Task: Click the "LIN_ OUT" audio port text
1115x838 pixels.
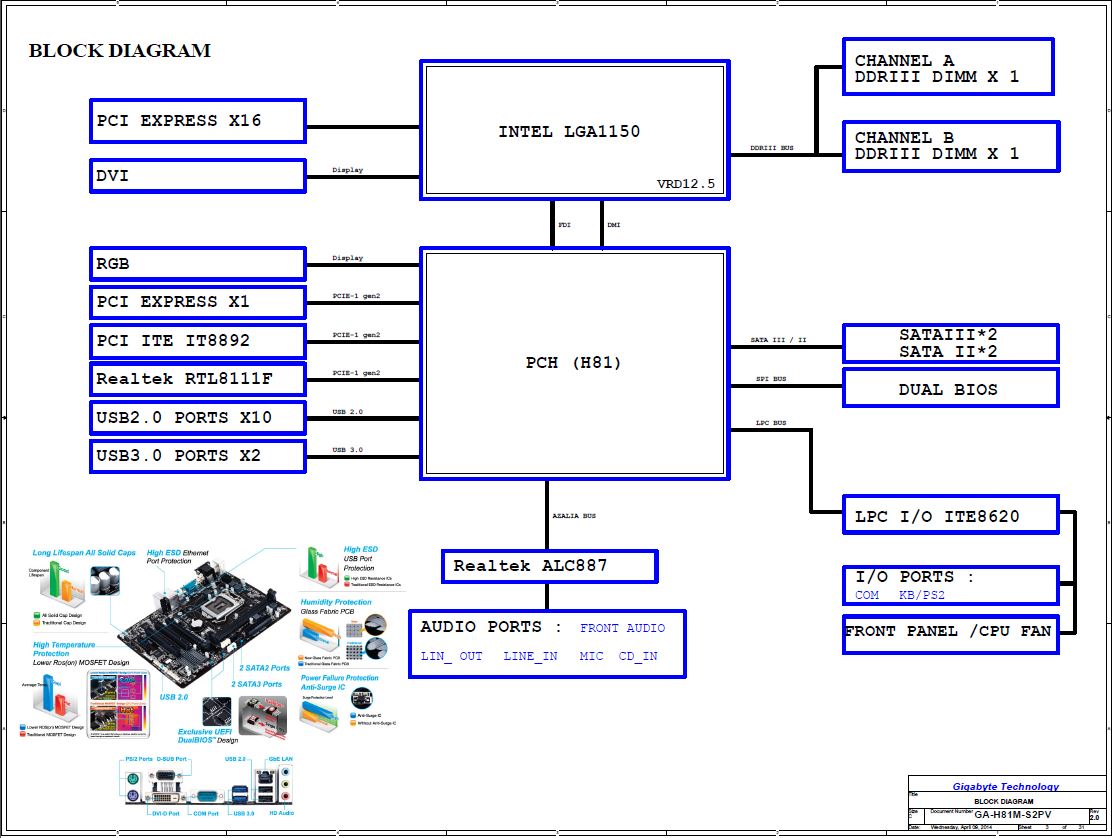Action: (x=452, y=656)
